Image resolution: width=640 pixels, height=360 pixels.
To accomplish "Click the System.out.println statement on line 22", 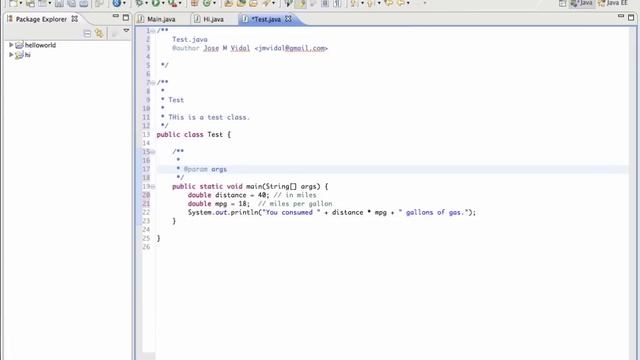I will pyautogui.click(x=332, y=212).
